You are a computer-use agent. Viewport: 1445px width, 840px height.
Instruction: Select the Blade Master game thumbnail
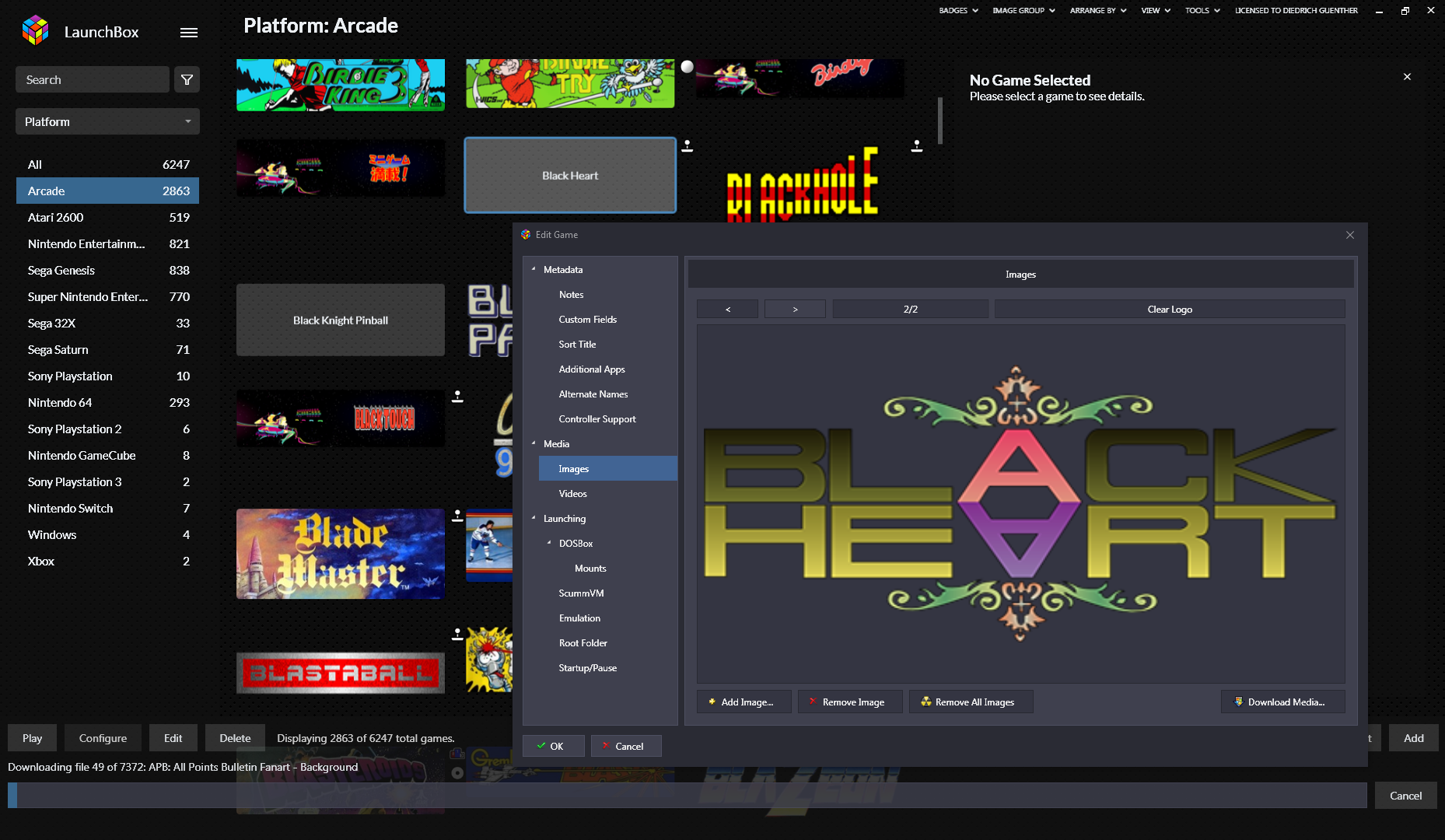tap(341, 554)
